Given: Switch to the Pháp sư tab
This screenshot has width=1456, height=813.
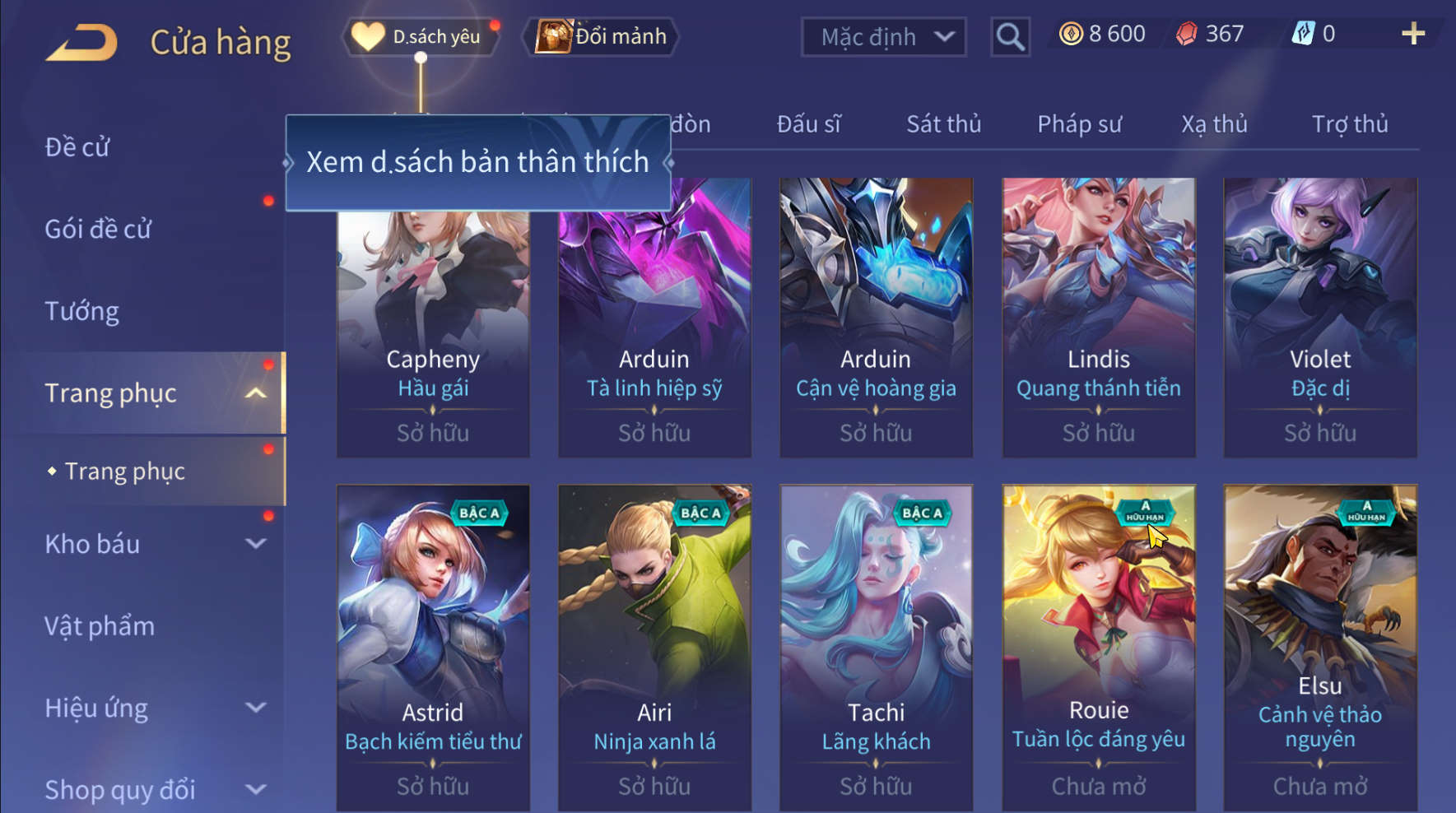Looking at the screenshot, I should point(1079,124).
